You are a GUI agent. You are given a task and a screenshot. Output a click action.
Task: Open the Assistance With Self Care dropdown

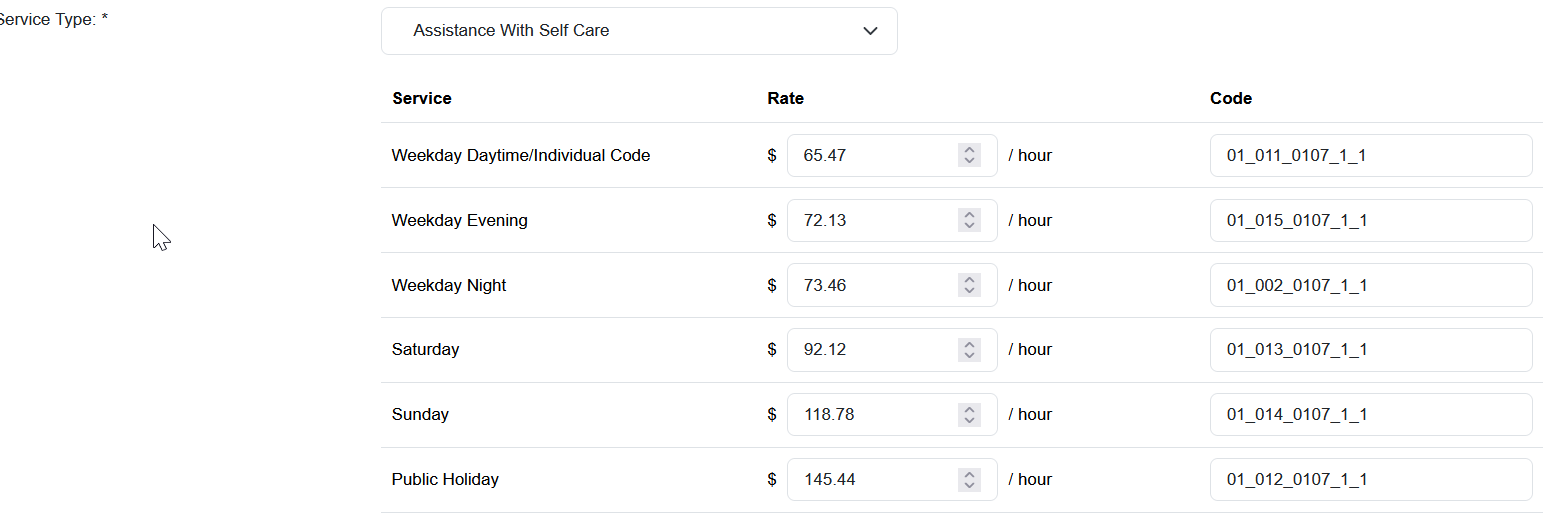638,31
